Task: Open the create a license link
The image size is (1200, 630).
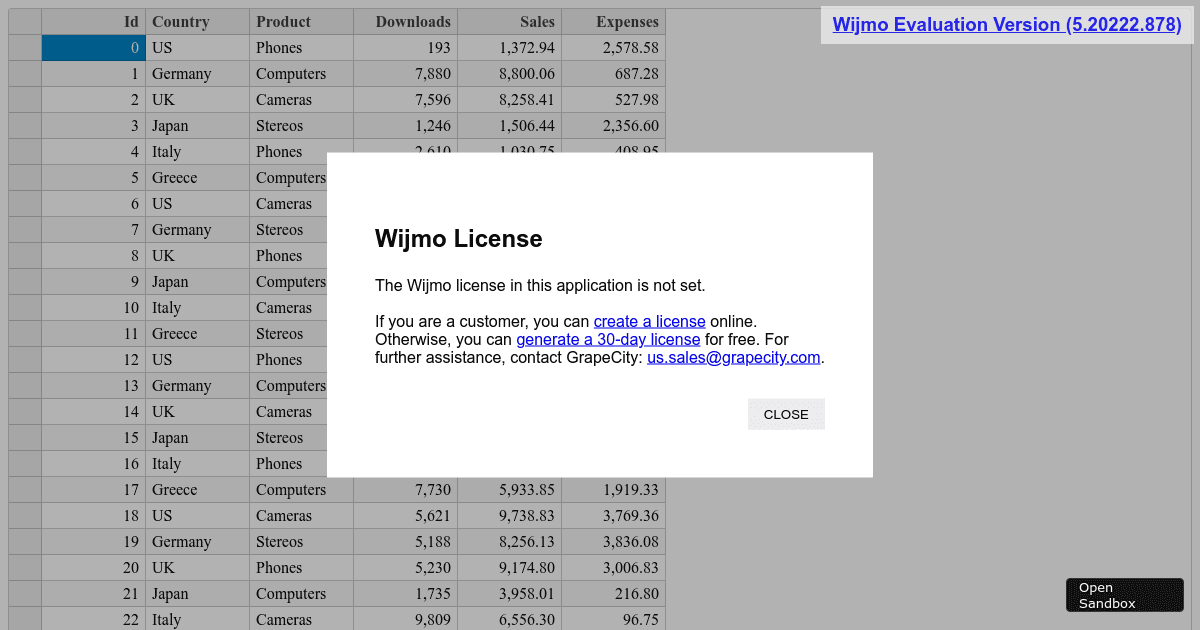Action: coord(650,322)
